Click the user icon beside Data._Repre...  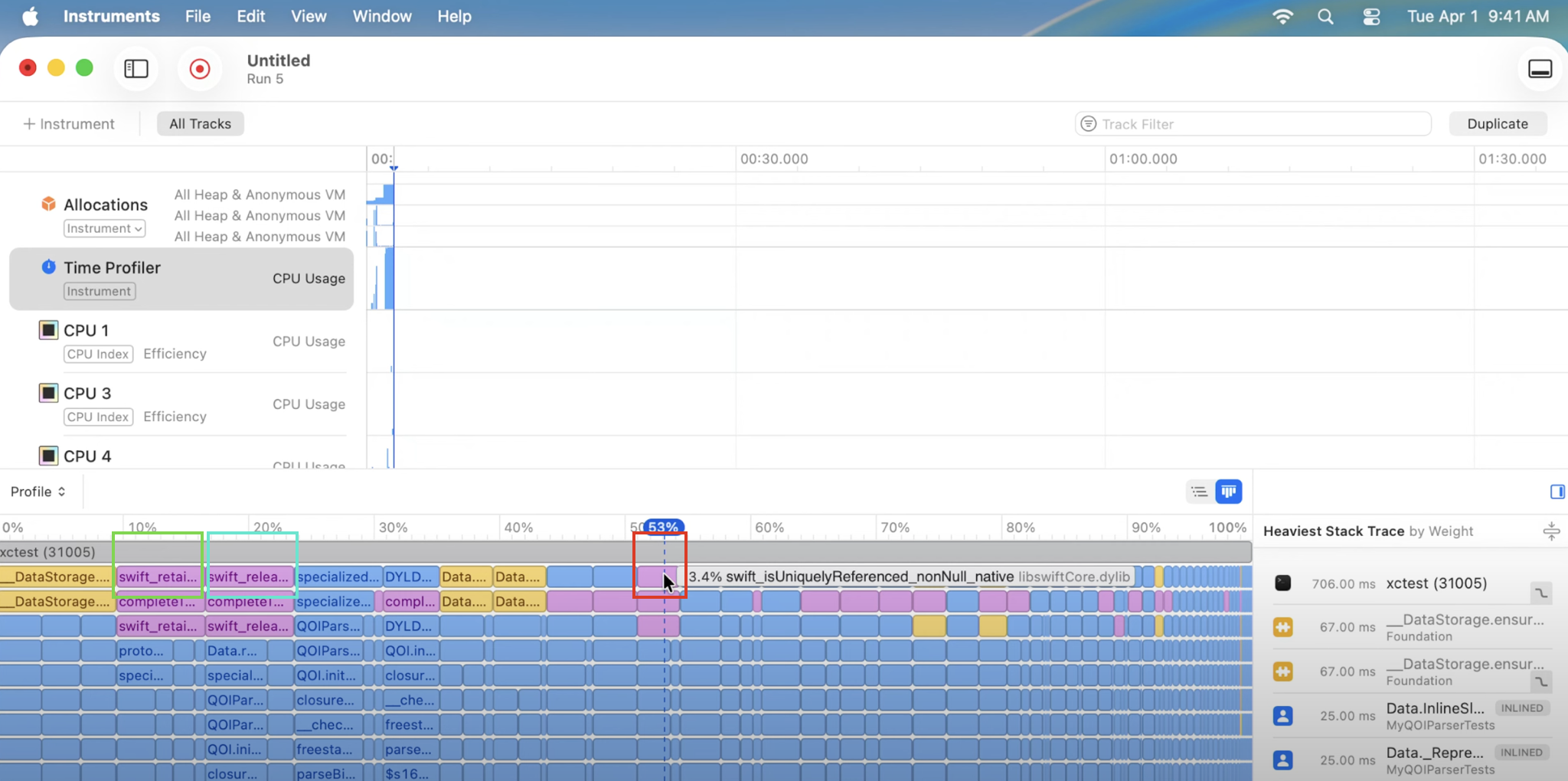(x=1282, y=760)
